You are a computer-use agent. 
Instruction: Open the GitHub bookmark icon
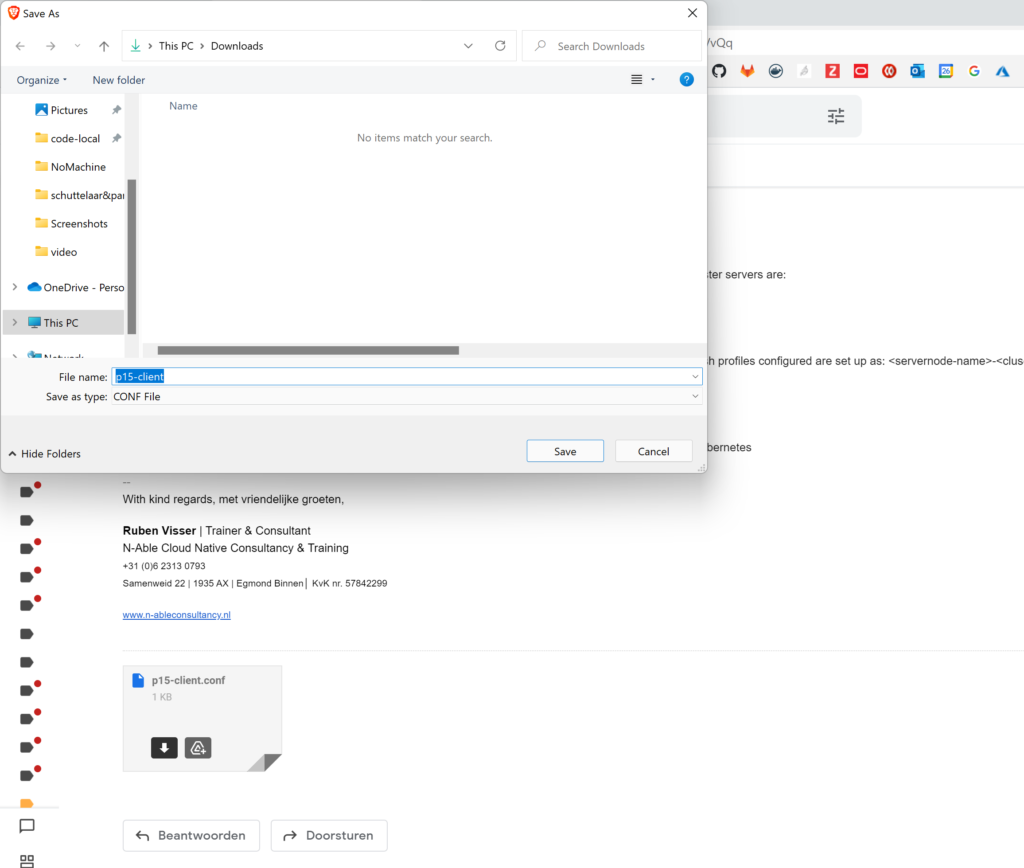coord(718,71)
